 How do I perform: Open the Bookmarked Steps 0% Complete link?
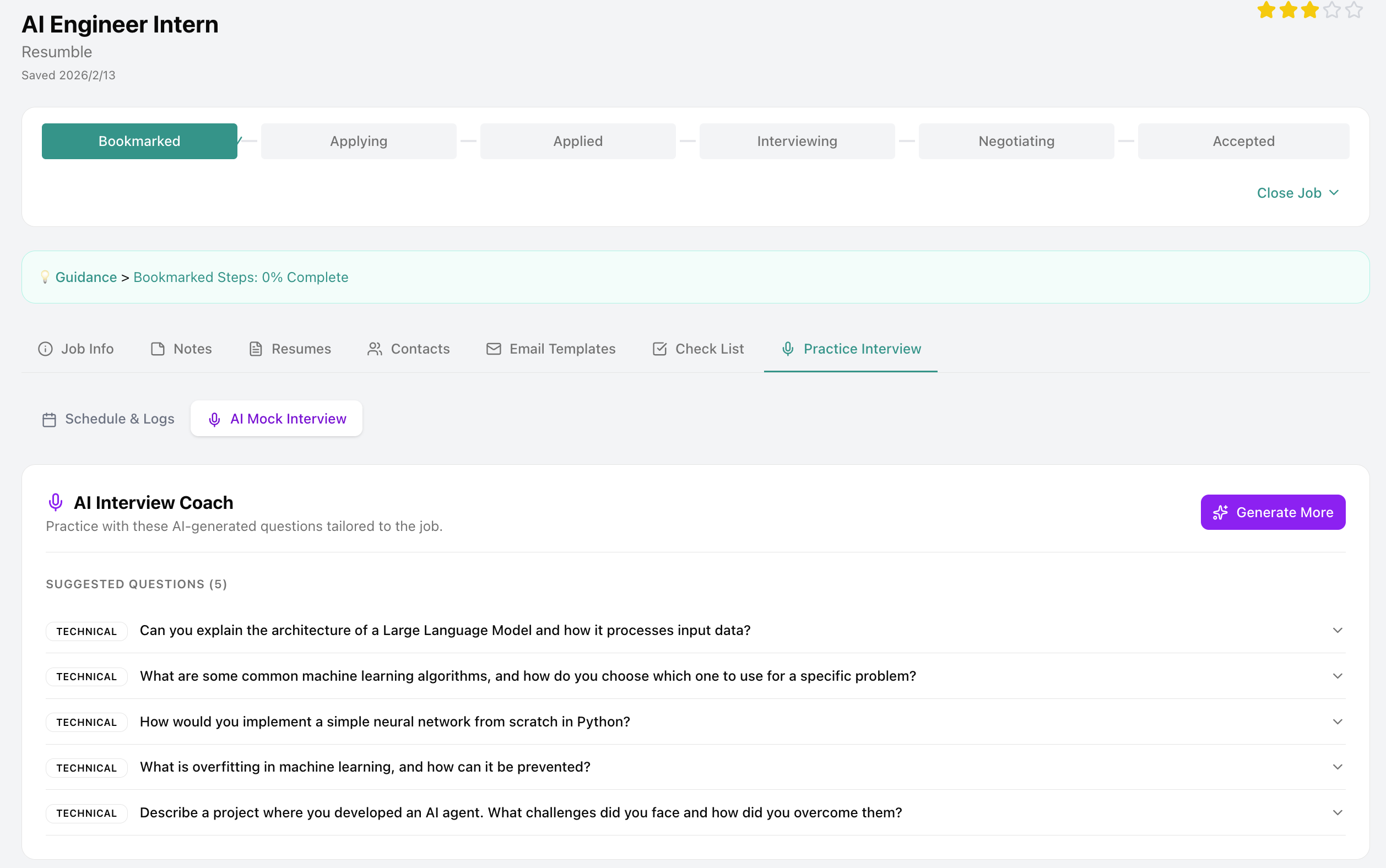point(241,277)
